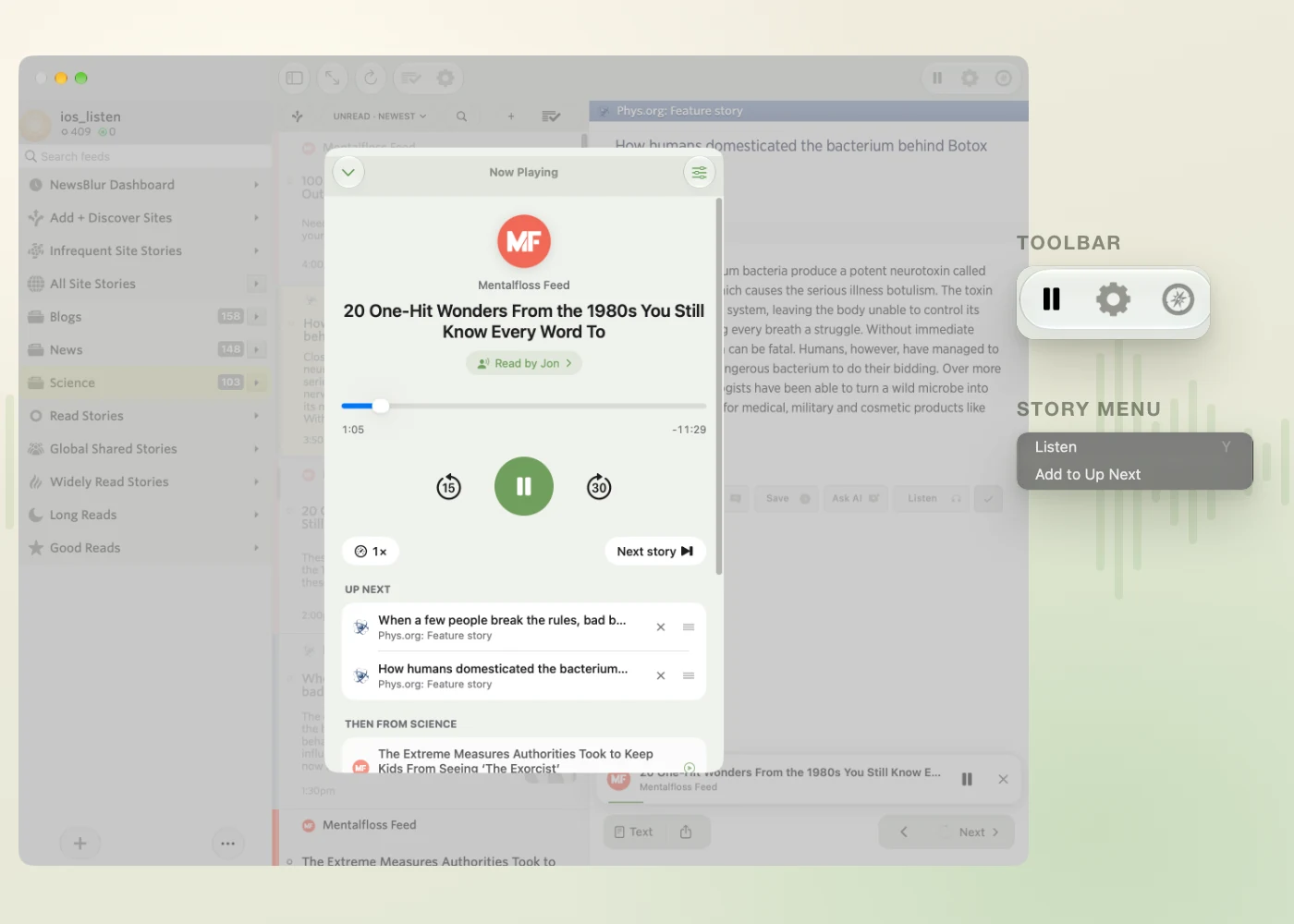
Task: Click the Ask AI button in the story bar
Action: pos(855,499)
